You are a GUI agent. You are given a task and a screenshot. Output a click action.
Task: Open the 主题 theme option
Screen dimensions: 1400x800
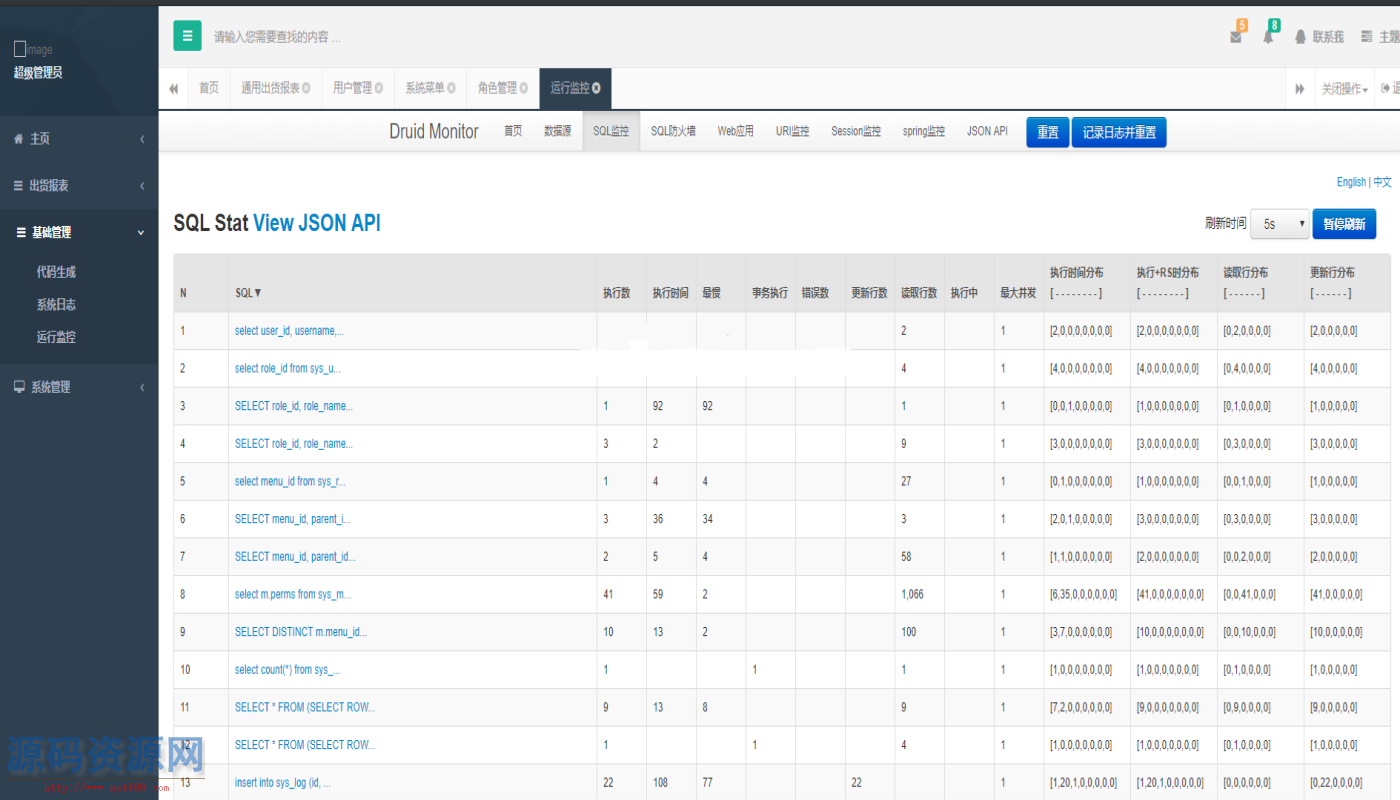tap(1380, 37)
